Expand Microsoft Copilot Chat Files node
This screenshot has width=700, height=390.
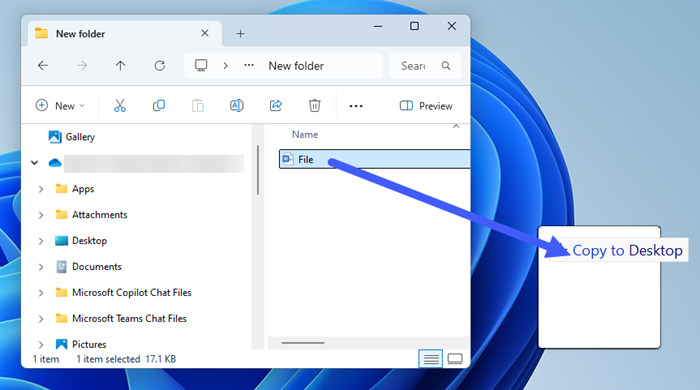[x=41, y=293]
